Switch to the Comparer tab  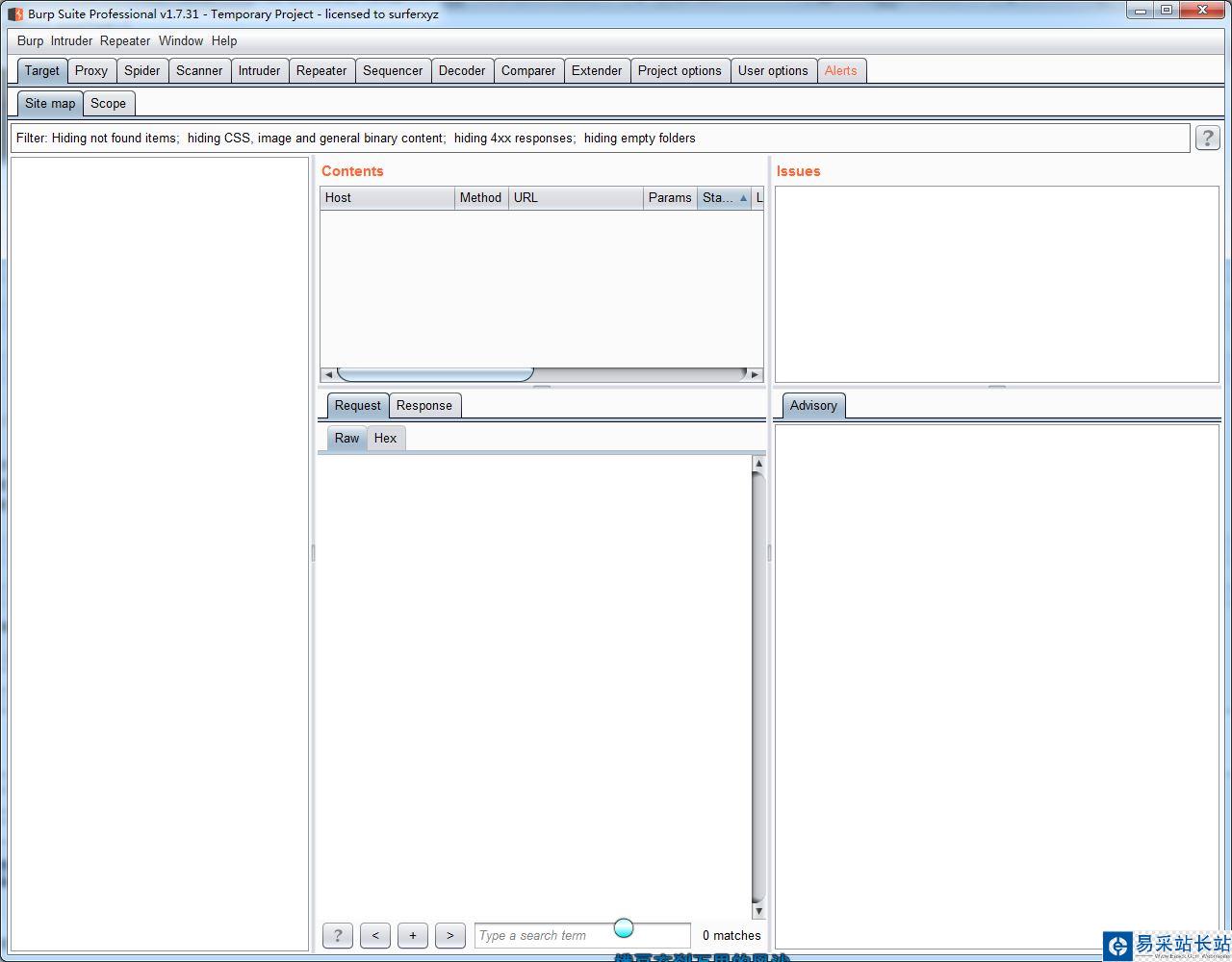click(528, 70)
